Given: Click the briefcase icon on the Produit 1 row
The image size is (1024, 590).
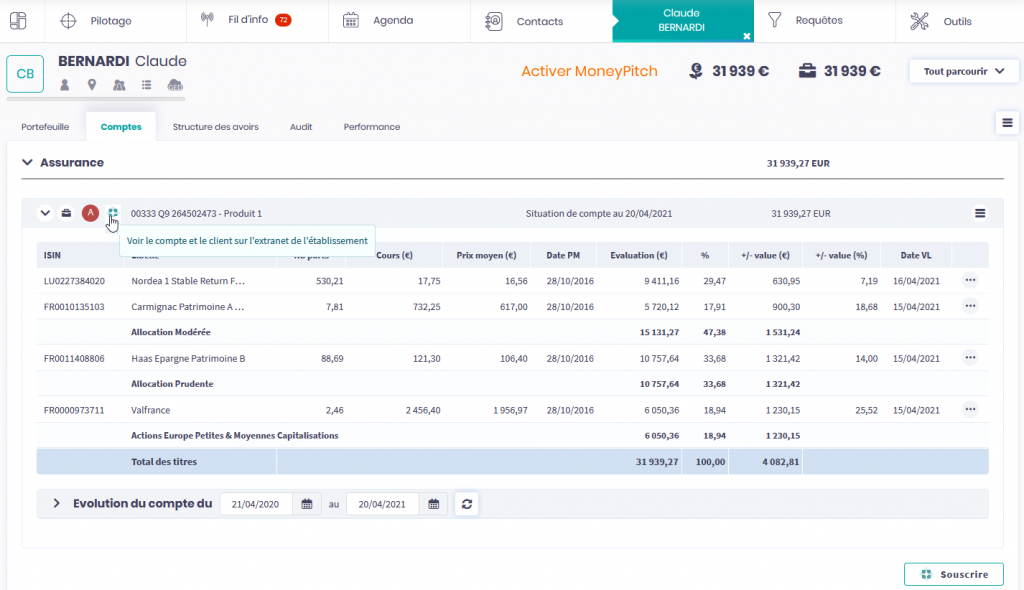Looking at the screenshot, I should (x=67, y=213).
